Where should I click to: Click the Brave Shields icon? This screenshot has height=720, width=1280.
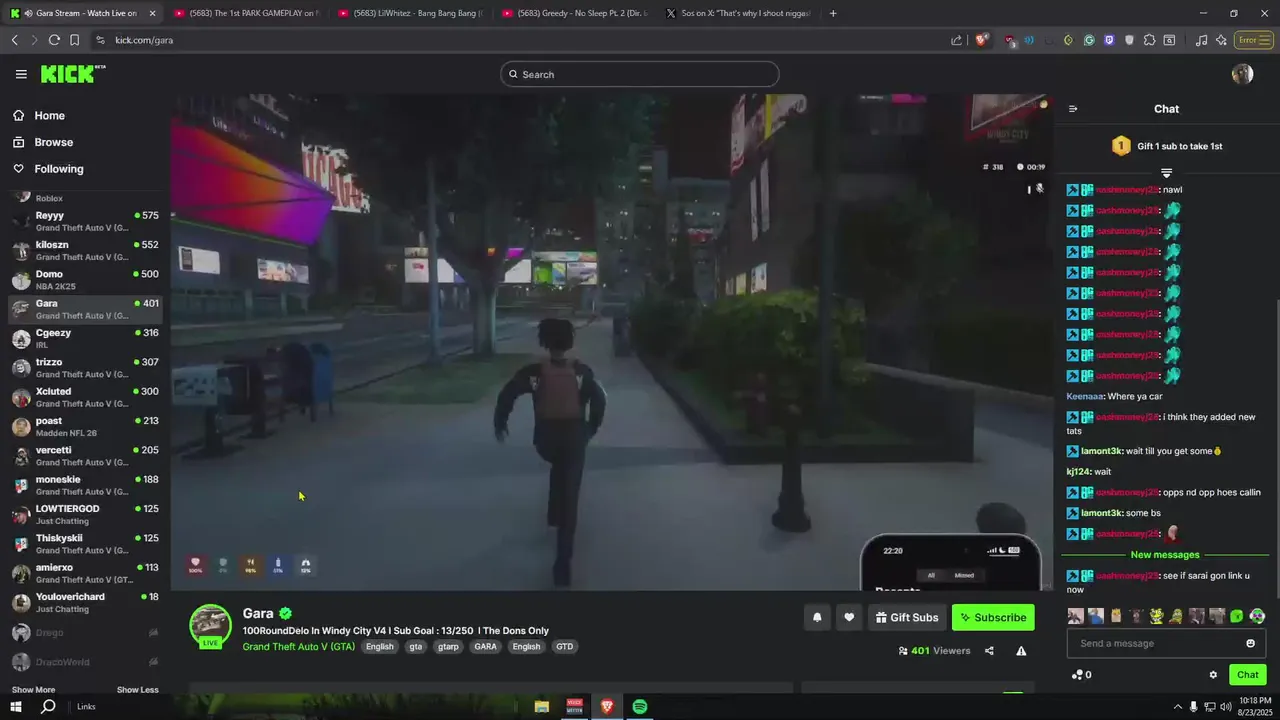click(981, 40)
